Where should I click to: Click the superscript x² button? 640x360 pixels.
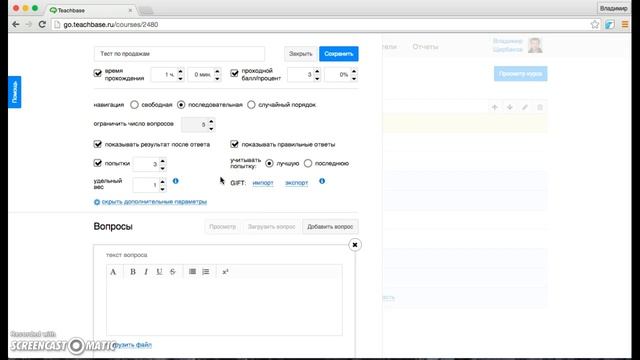[x=225, y=272]
